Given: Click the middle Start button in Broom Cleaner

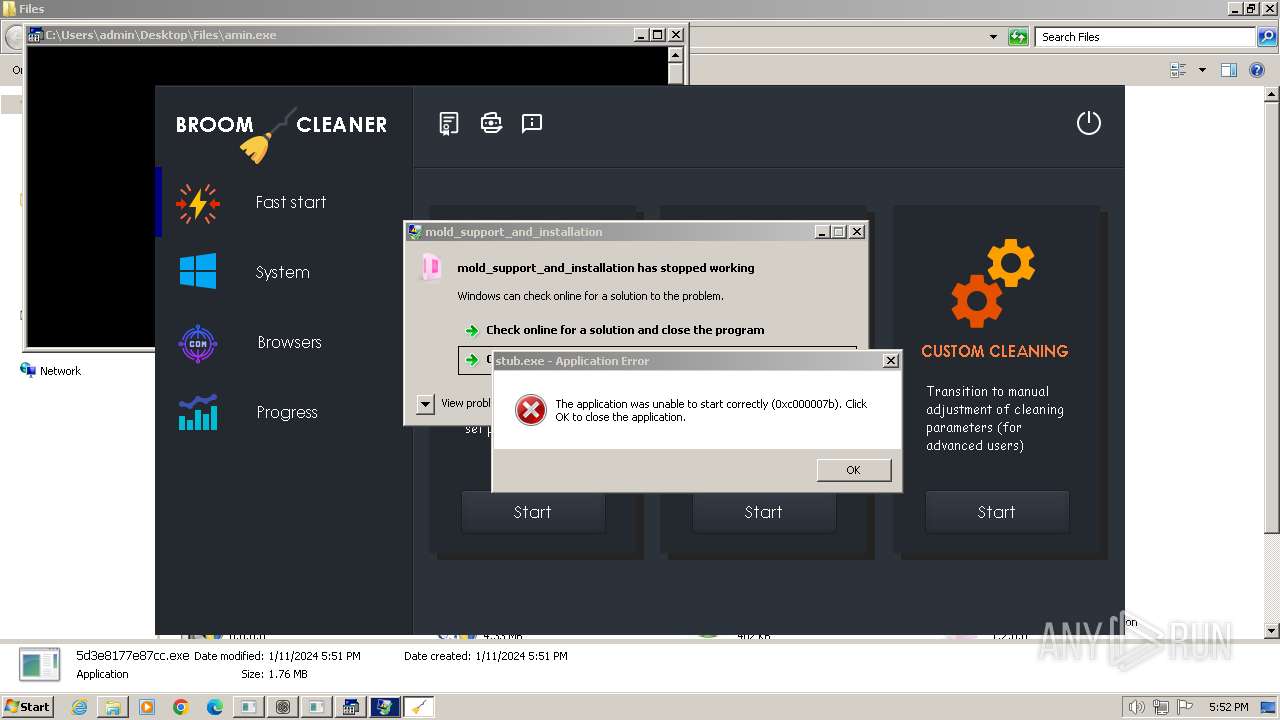Looking at the screenshot, I should (764, 512).
